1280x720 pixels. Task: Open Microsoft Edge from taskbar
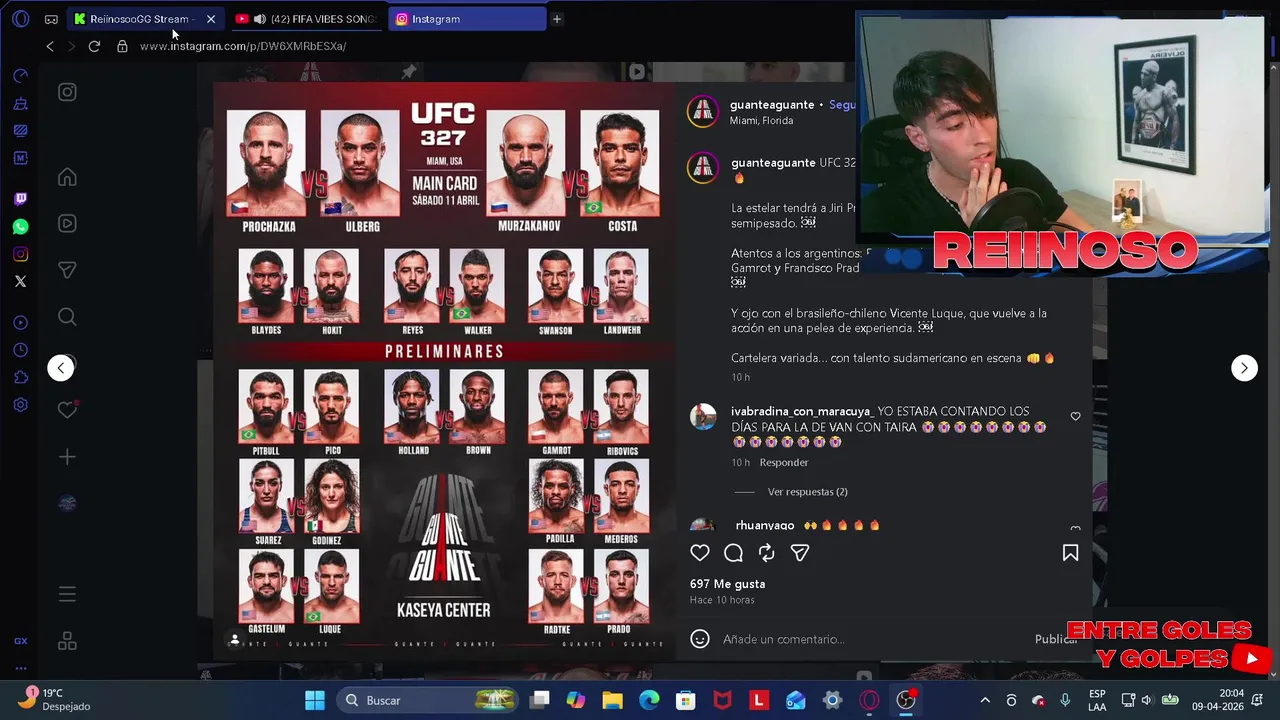pos(649,700)
